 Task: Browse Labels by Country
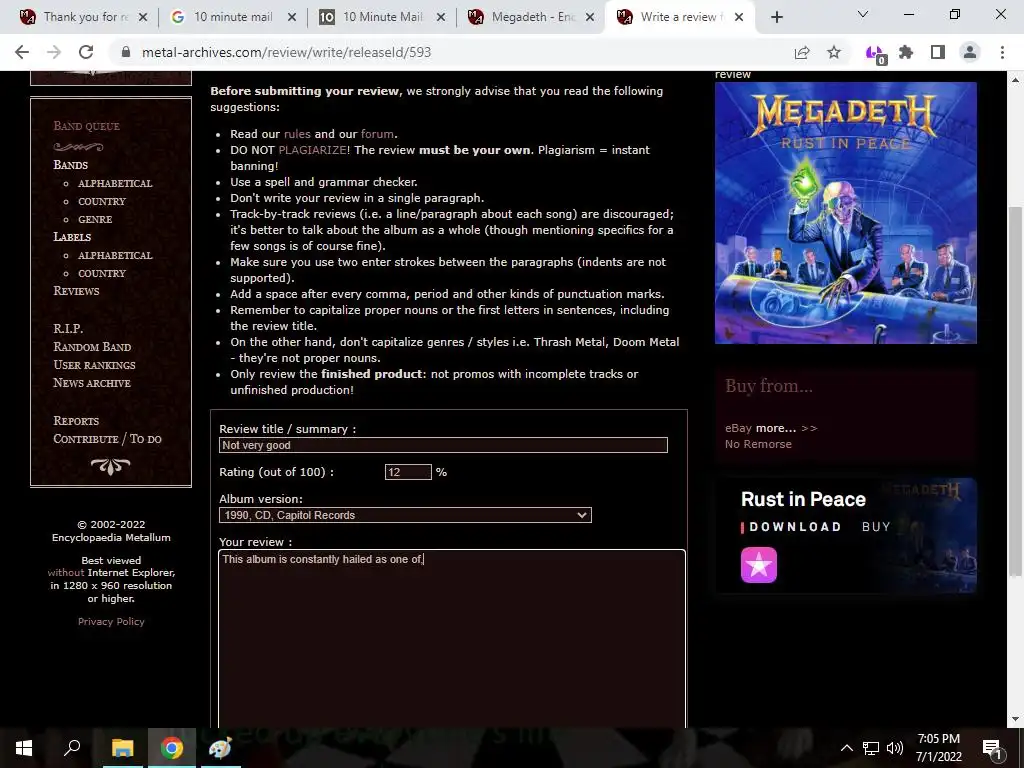[102, 274]
